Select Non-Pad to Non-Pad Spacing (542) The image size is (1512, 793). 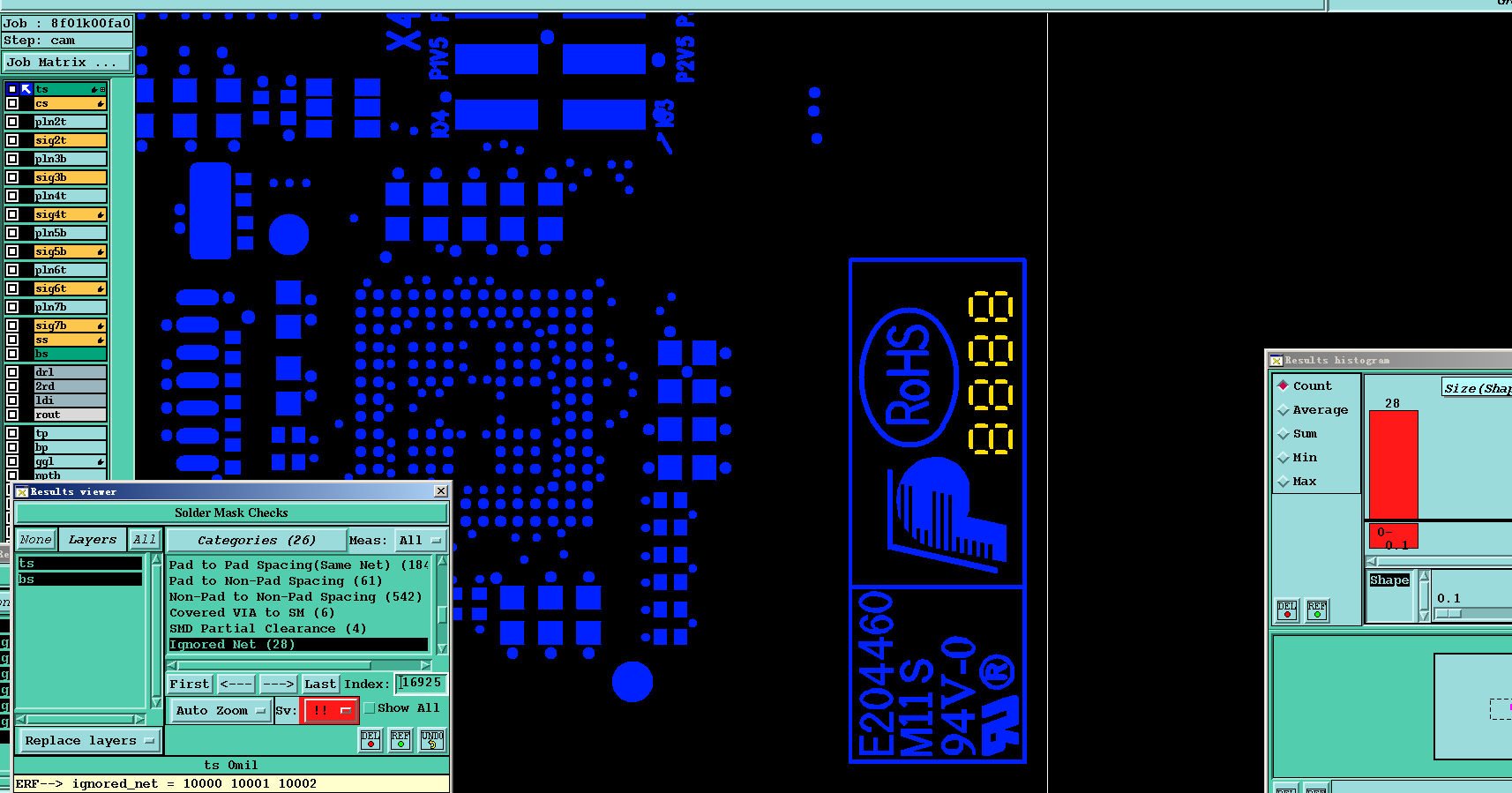(x=299, y=596)
